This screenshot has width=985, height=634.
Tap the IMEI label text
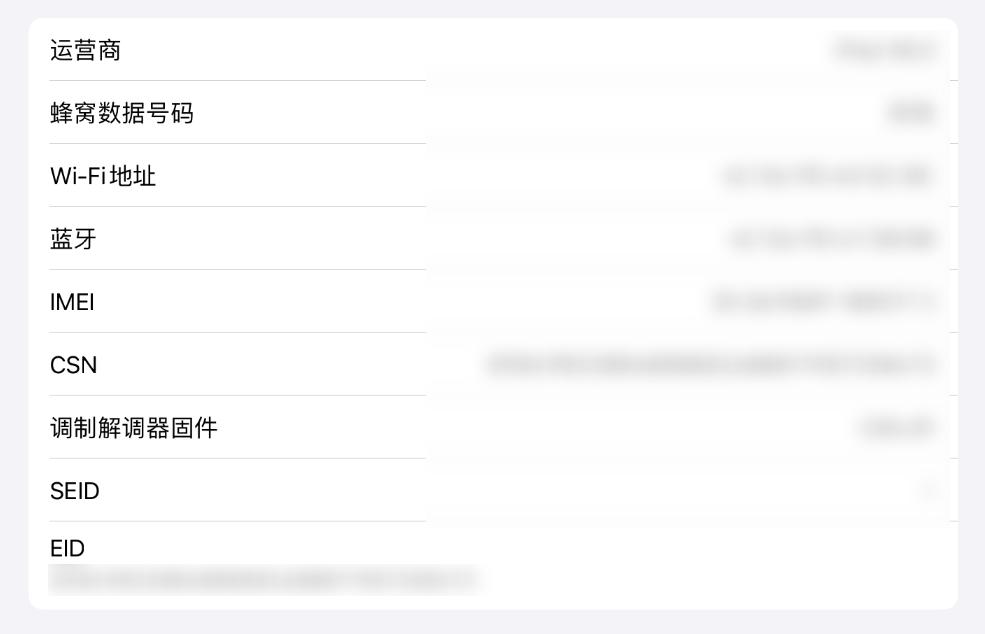click(72, 302)
